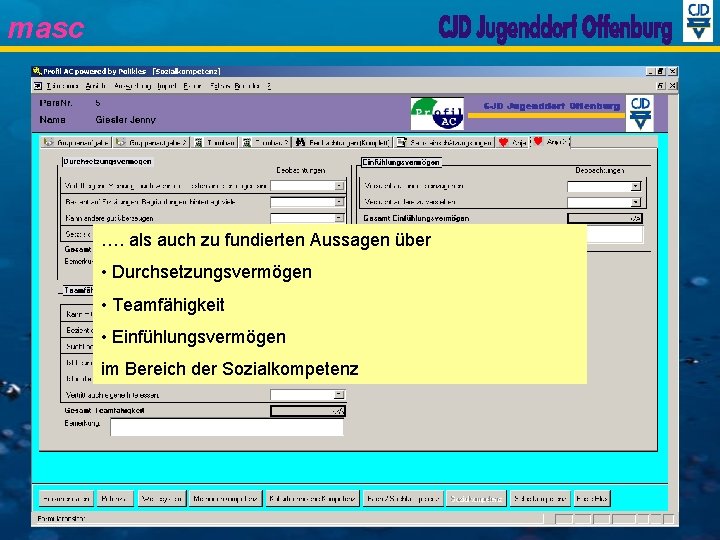
Task: Click the Kulturtechniken/Kompetenz button
Action: (312, 499)
